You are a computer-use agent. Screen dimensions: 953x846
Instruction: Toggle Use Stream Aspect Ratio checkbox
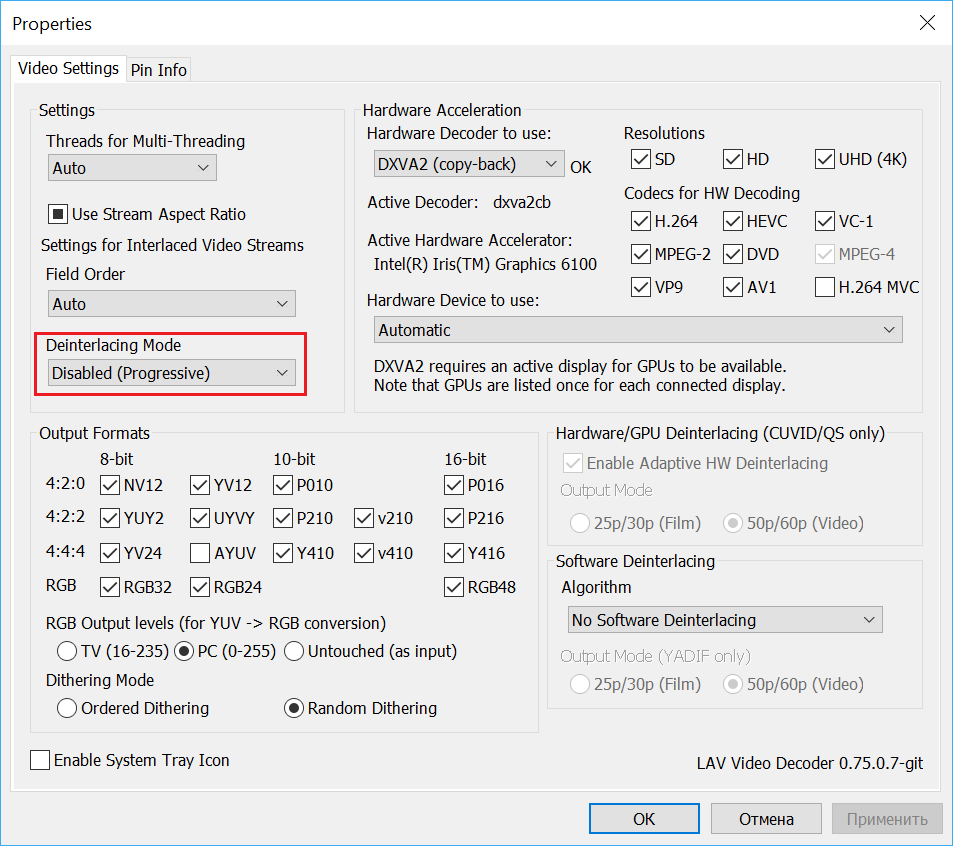point(58,214)
